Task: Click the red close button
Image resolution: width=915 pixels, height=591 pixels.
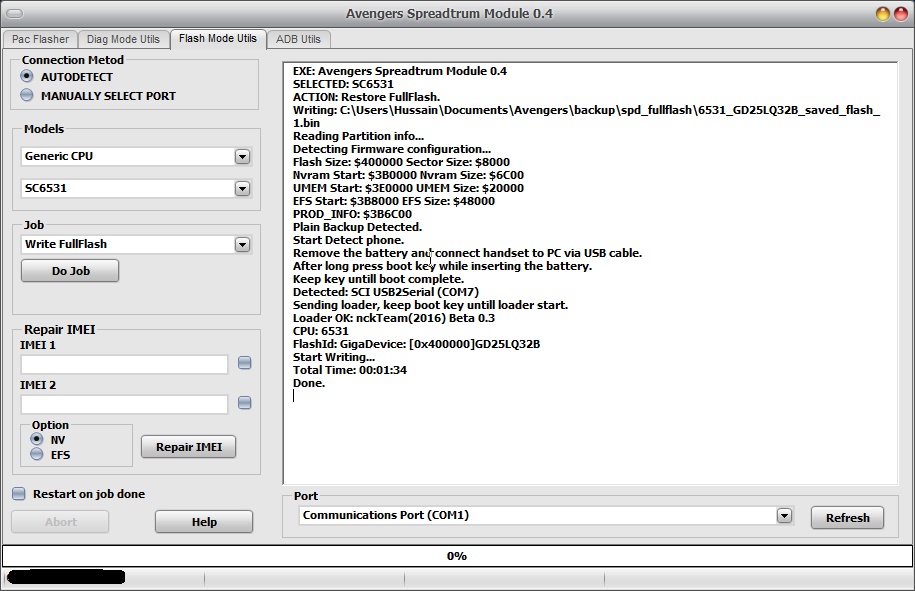Action: tap(901, 13)
